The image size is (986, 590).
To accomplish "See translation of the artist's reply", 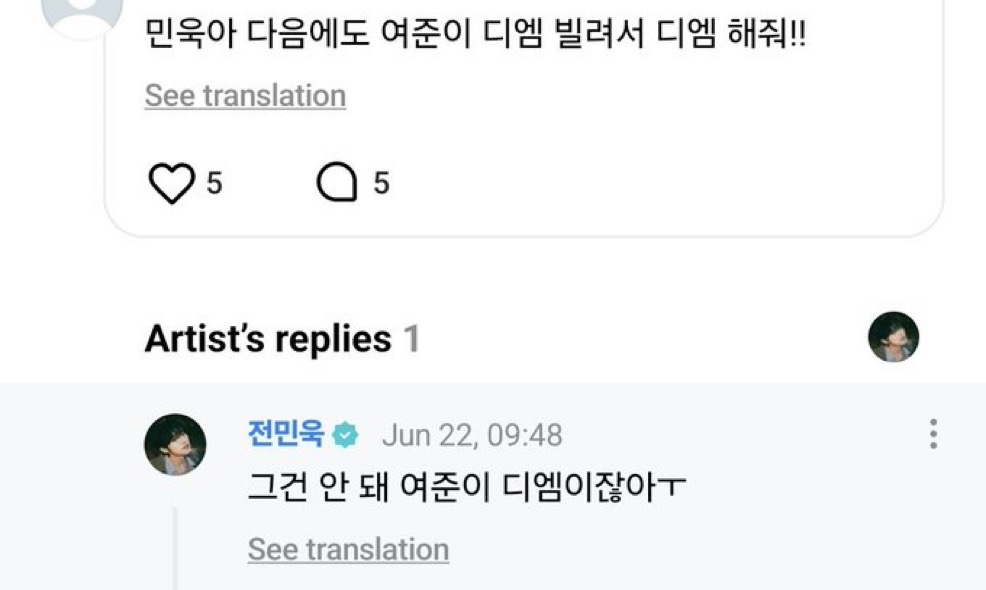I will click(x=348, y=549).
